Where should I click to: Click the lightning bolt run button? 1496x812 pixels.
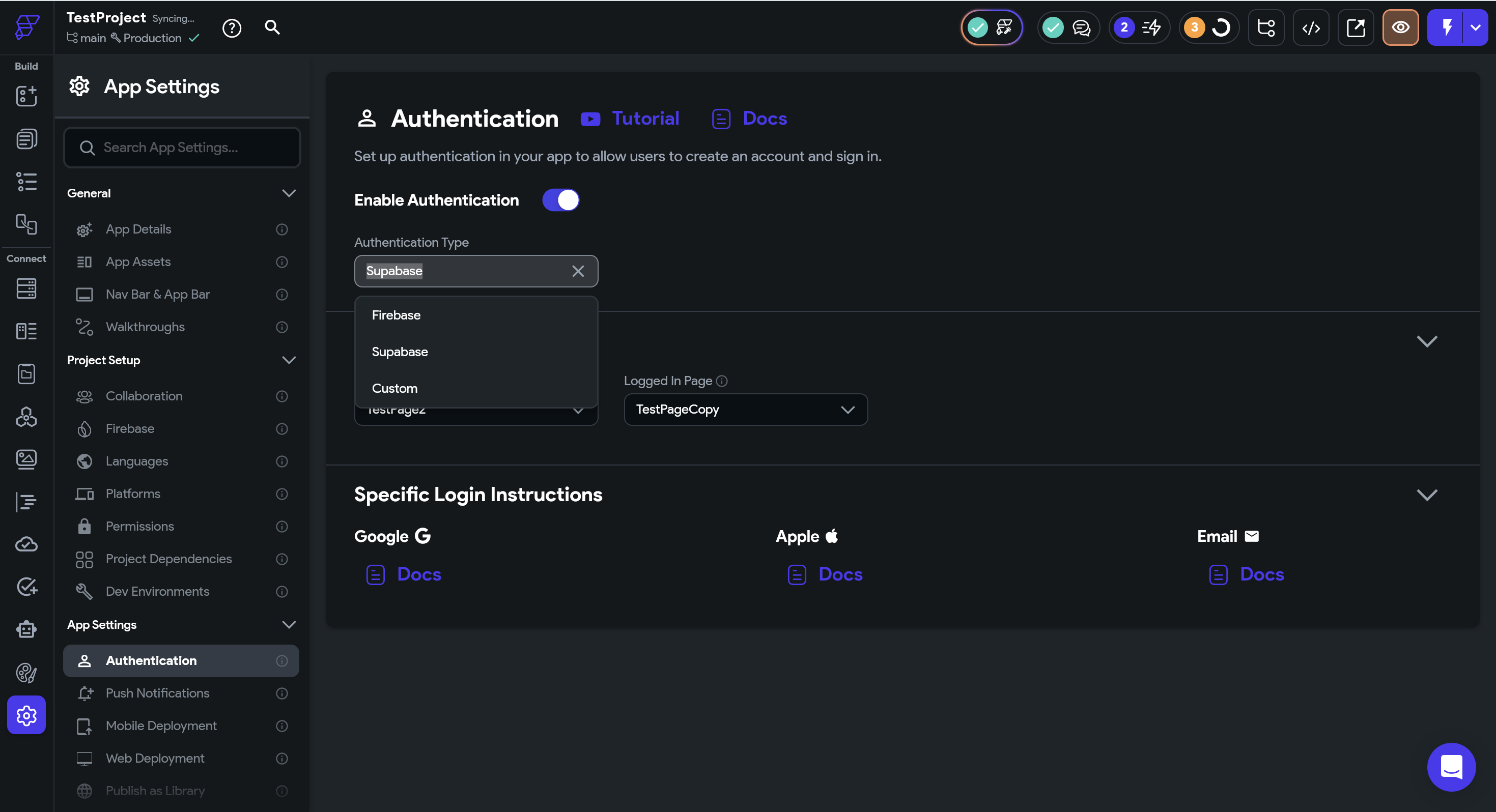click(x=1446, y=28)
